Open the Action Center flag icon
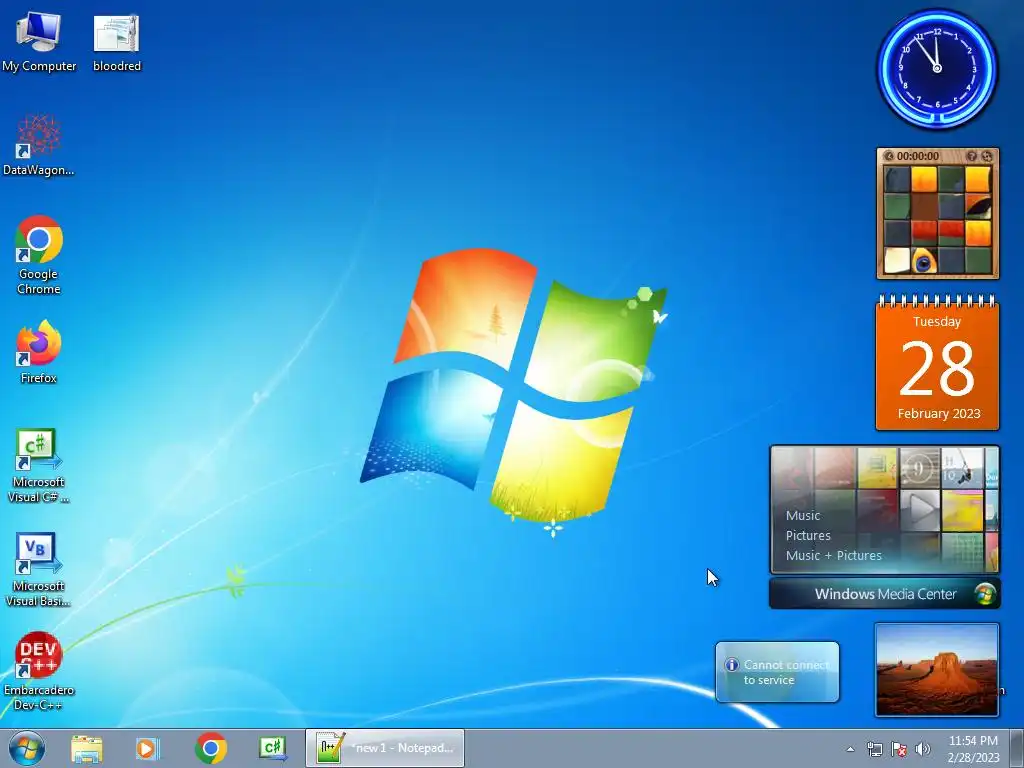 [899, 749]
